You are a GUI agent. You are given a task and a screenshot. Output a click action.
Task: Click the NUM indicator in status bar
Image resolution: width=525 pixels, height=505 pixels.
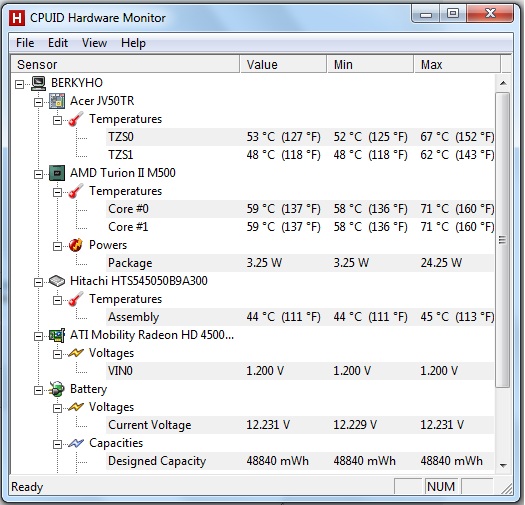(441, 487)
